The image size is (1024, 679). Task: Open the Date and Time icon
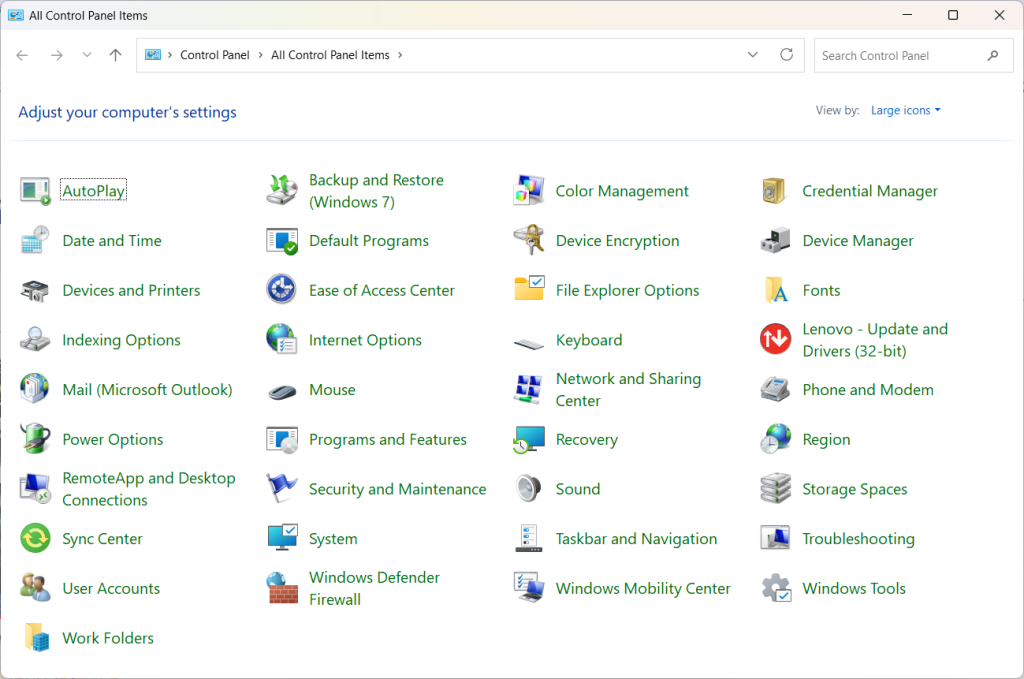pyautogui.click(x=35, y=240)
